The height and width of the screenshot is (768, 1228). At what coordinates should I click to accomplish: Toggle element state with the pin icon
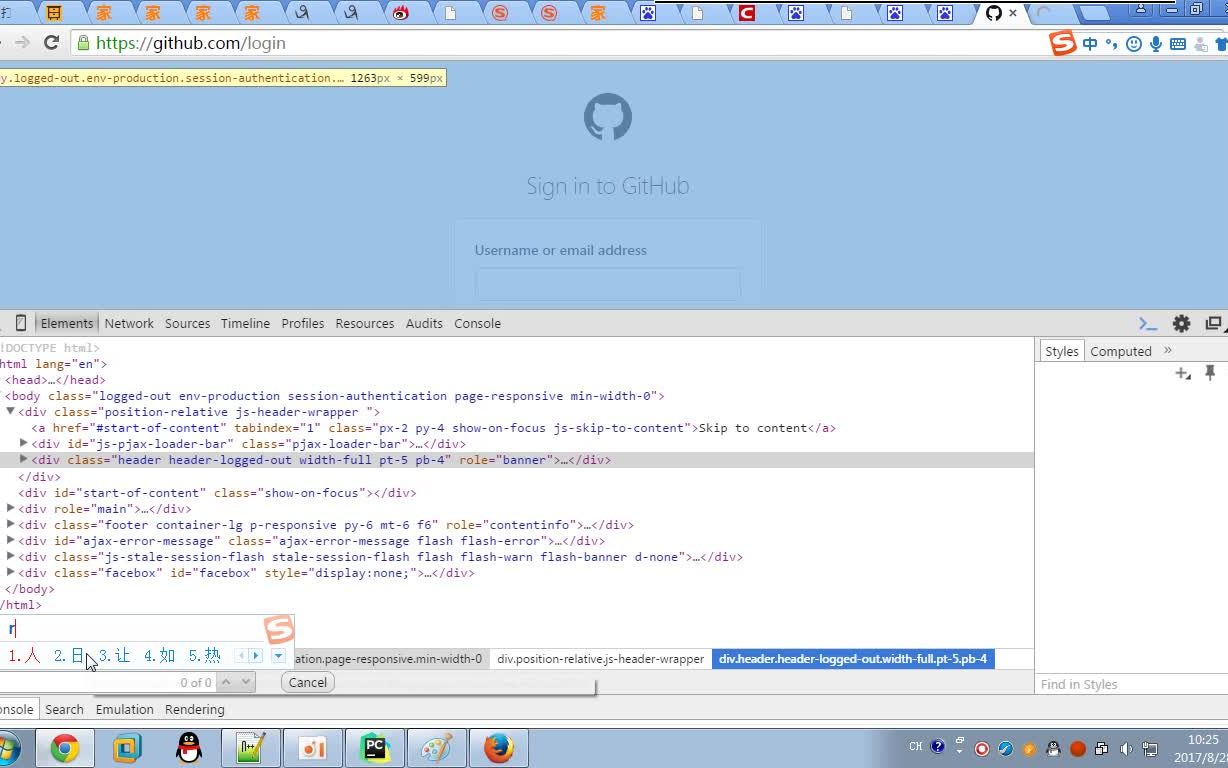1210,372
